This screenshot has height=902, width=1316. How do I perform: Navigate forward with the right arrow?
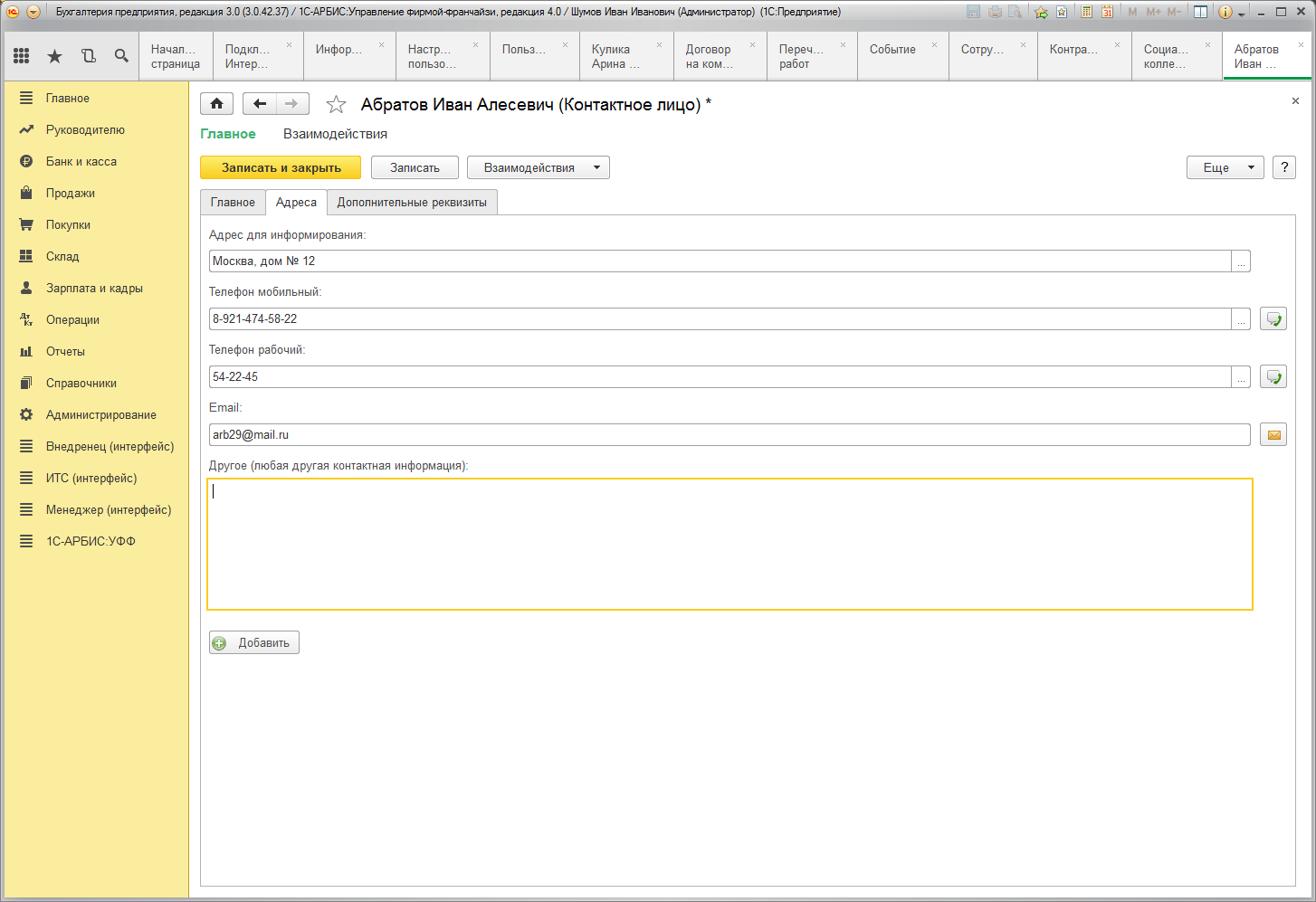pyautogui.click(x=292, y=104)
